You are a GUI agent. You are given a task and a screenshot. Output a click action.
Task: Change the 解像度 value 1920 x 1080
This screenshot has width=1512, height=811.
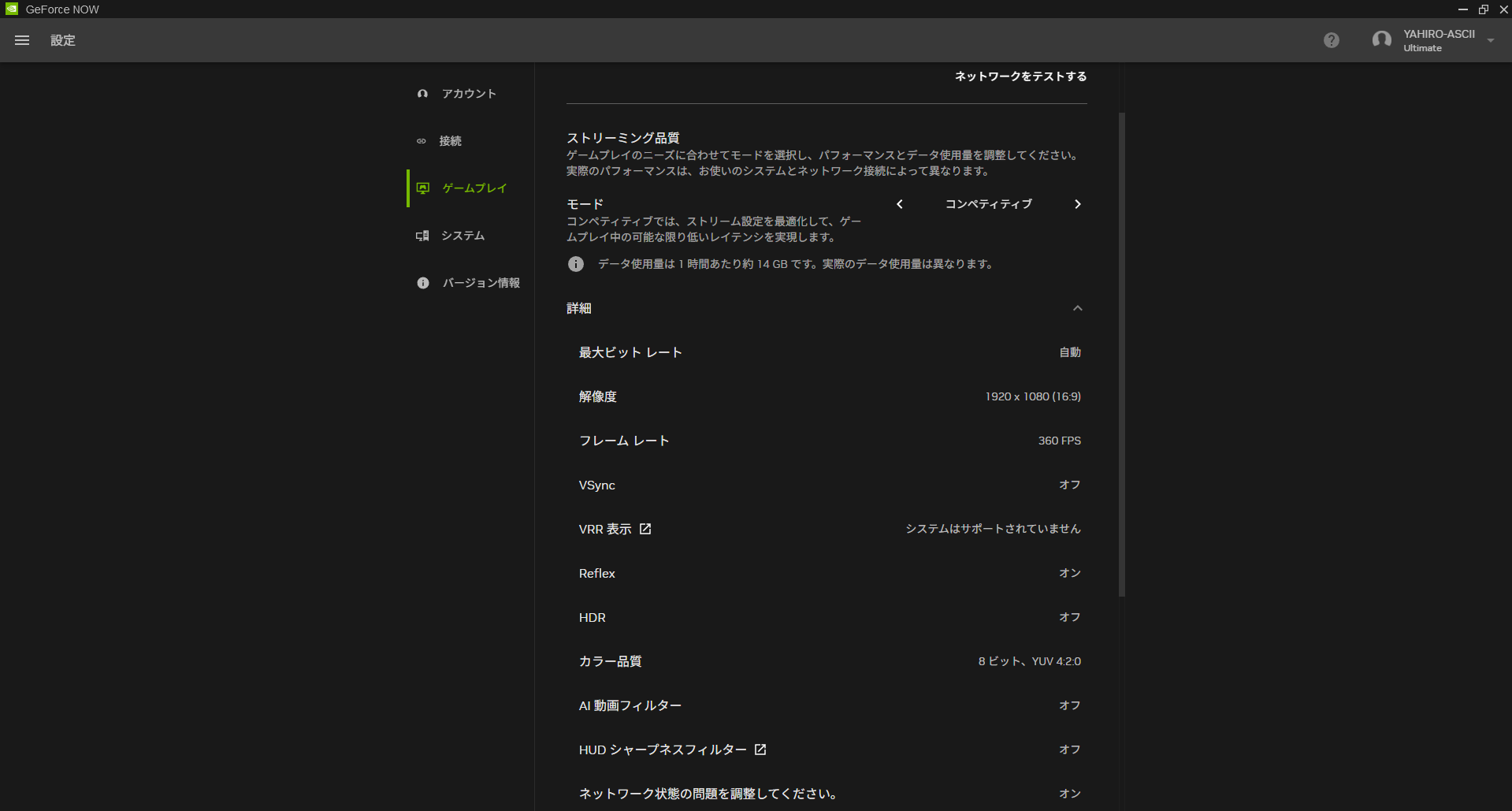pos(1033,396)
